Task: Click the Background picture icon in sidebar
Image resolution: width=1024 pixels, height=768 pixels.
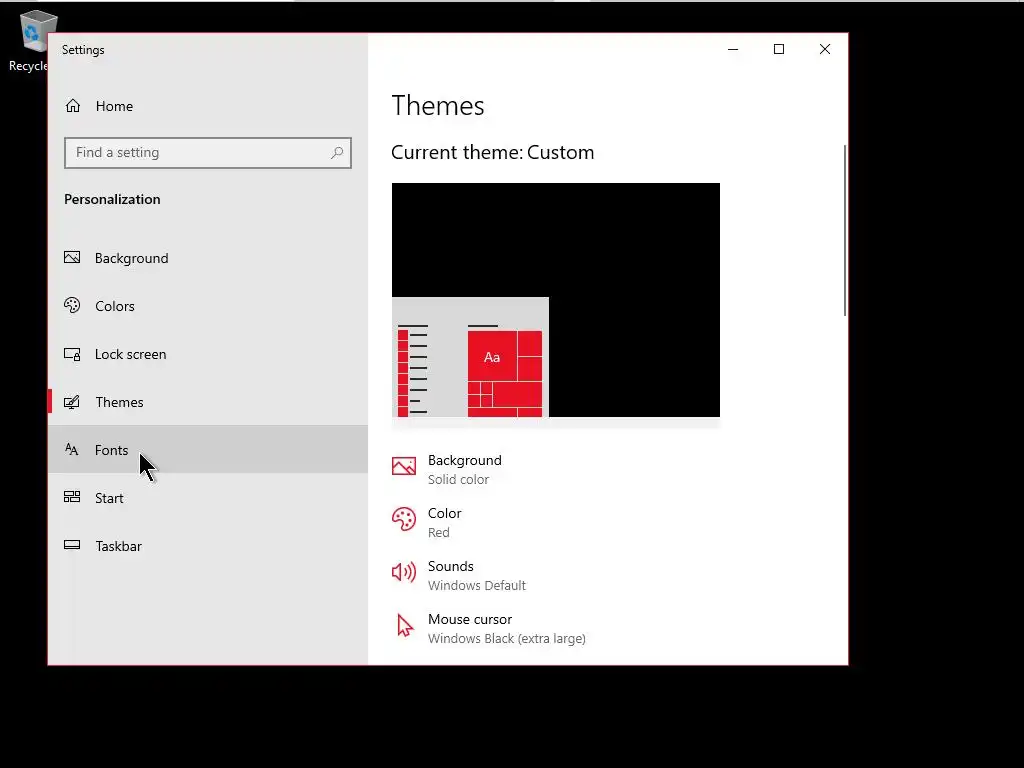Action: [x=72, y=257]
